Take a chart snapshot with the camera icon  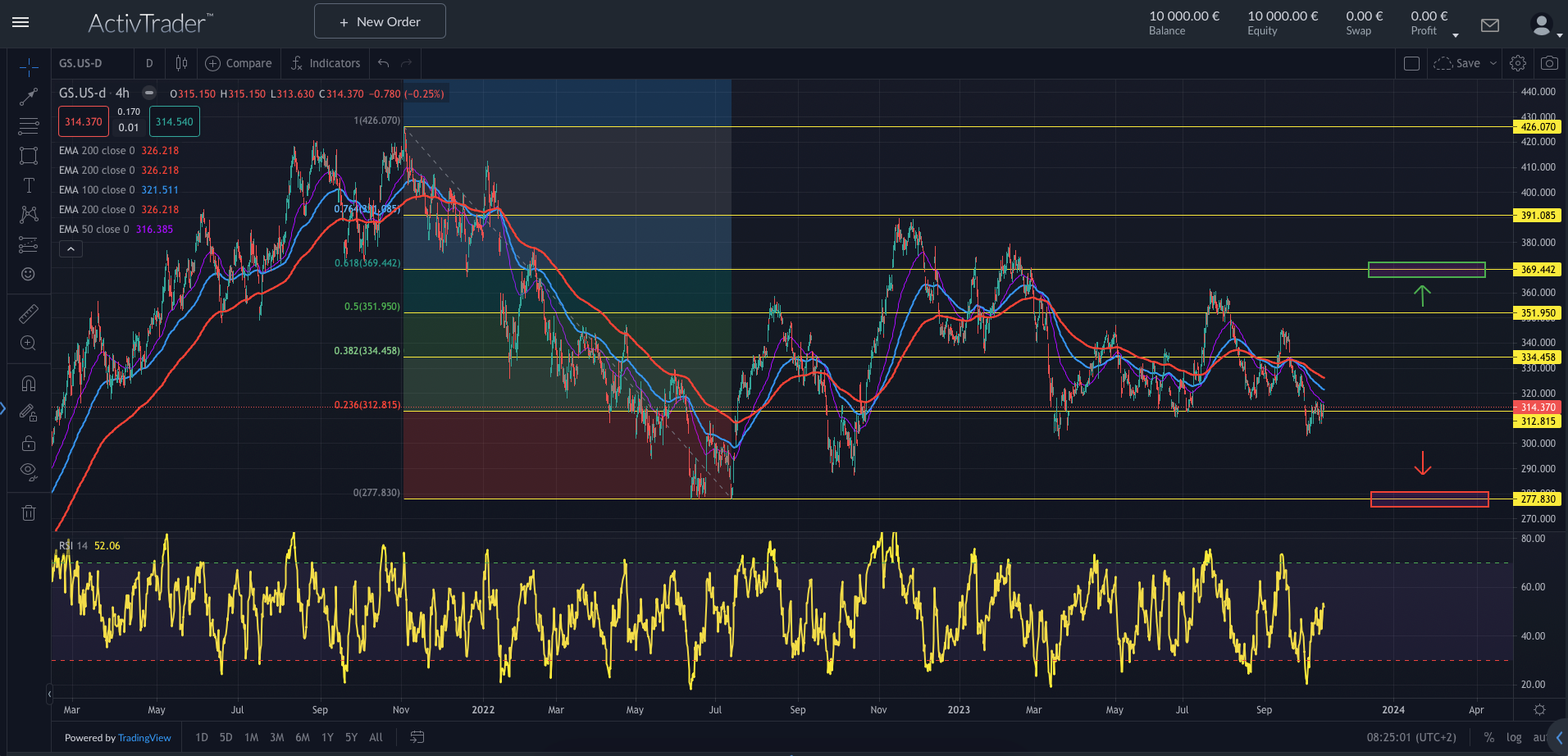(x=1550, y=62)
